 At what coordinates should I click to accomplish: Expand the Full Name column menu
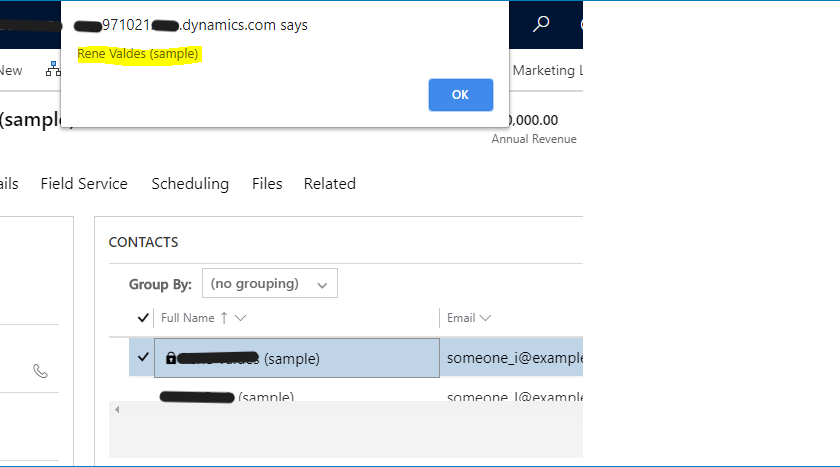(x=241, y=318)
